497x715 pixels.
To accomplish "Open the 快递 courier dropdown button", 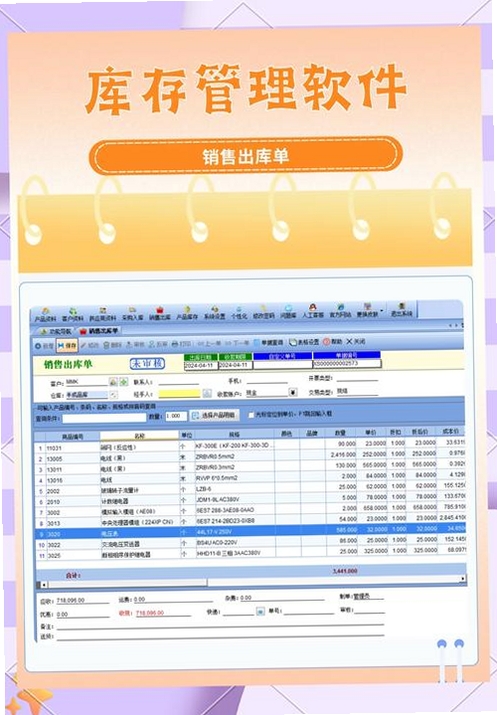I will click(260, 611).
